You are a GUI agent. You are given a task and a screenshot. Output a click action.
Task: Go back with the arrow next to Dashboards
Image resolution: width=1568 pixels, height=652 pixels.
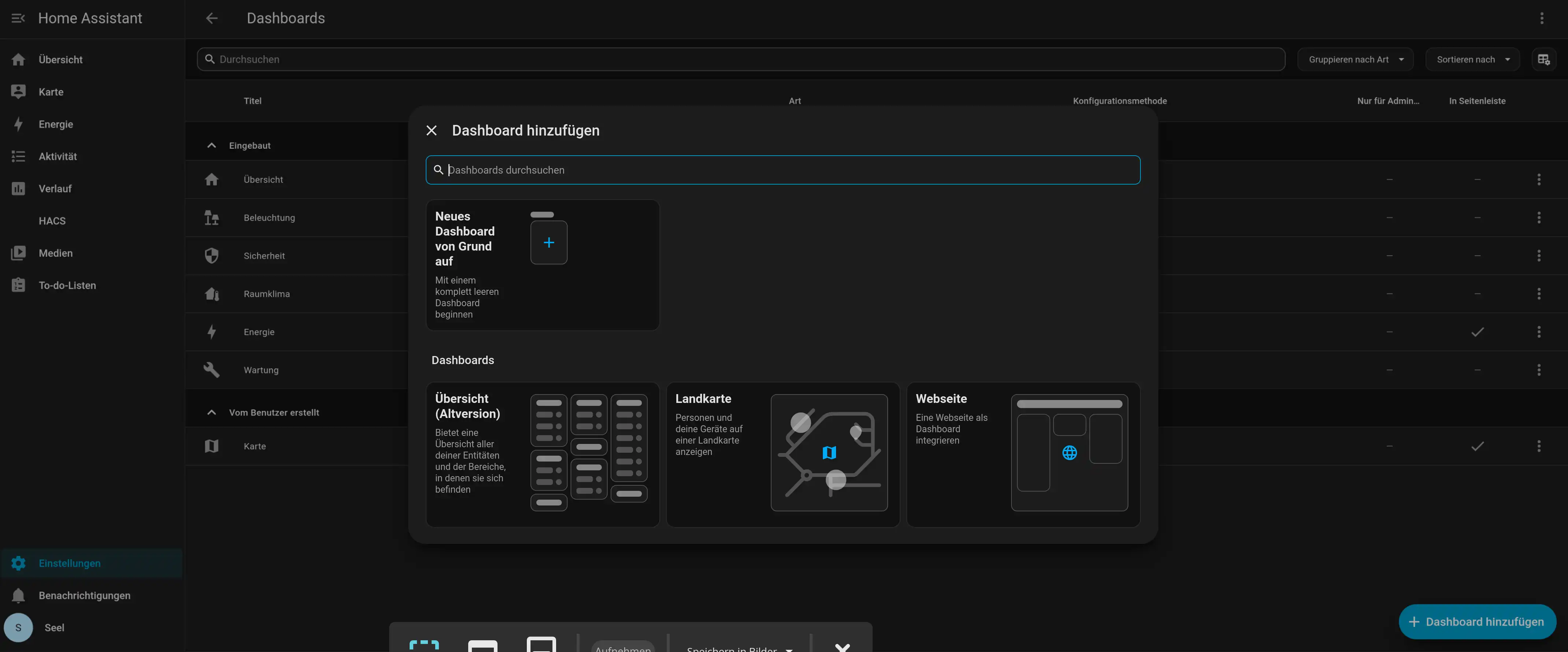(211, 18)
